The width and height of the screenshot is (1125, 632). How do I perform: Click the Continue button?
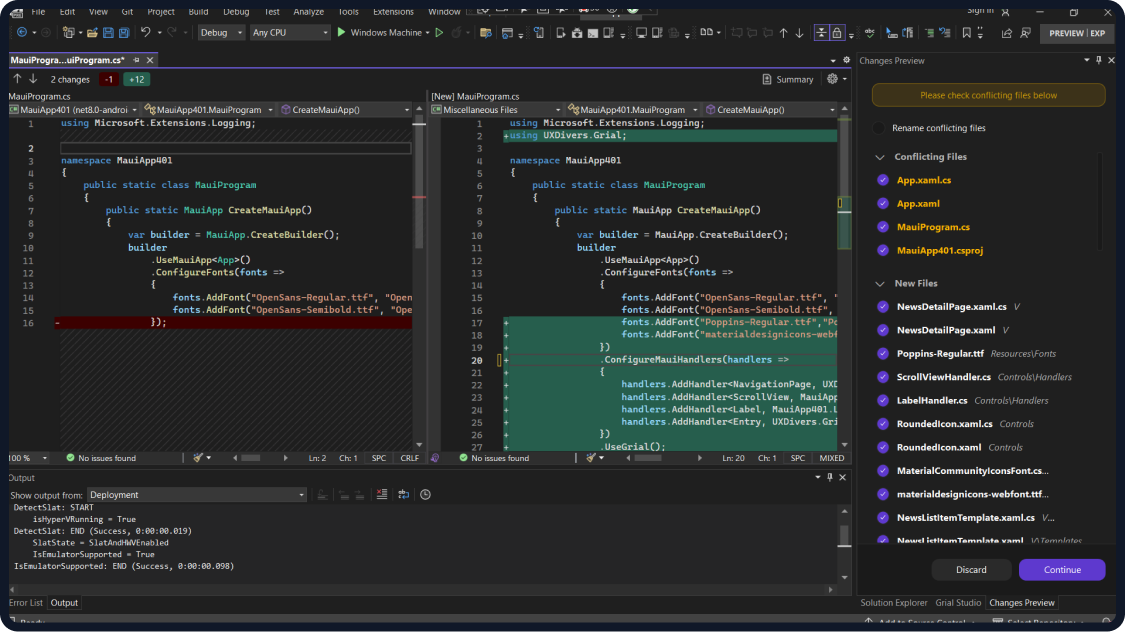pyautogui.click(x=1061, y=570)
